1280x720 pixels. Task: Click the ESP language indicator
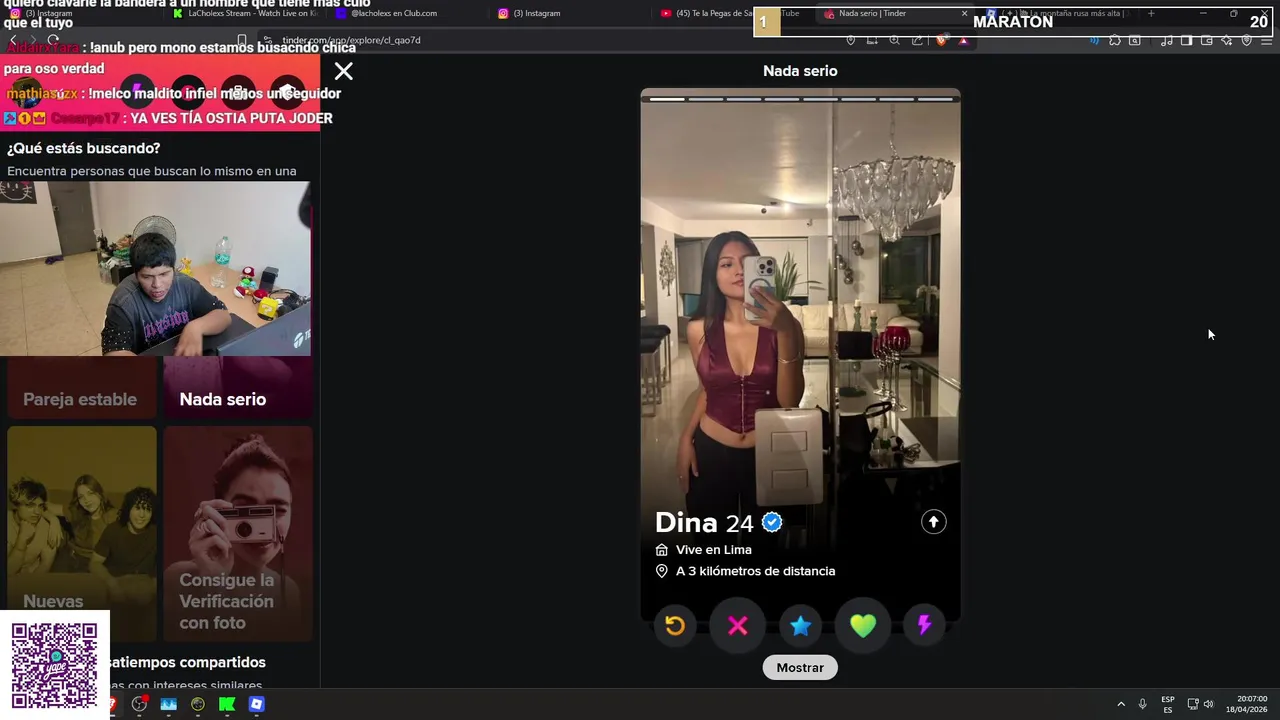(x=1168, y=704)
